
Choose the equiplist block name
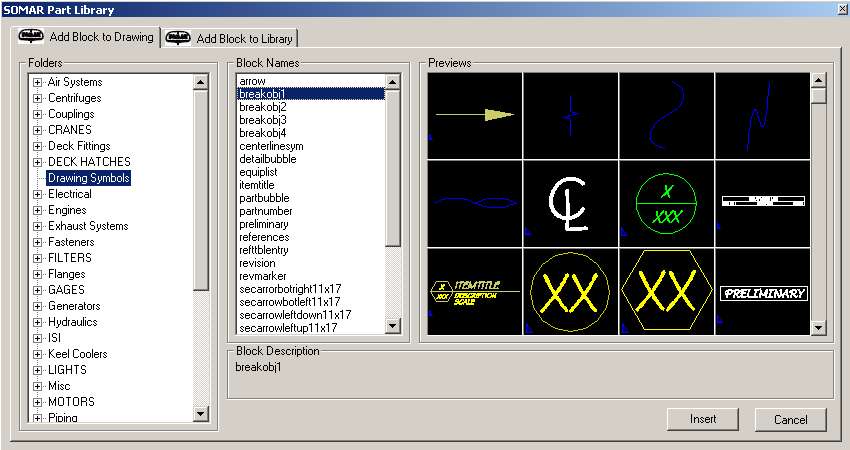[259, 172]
